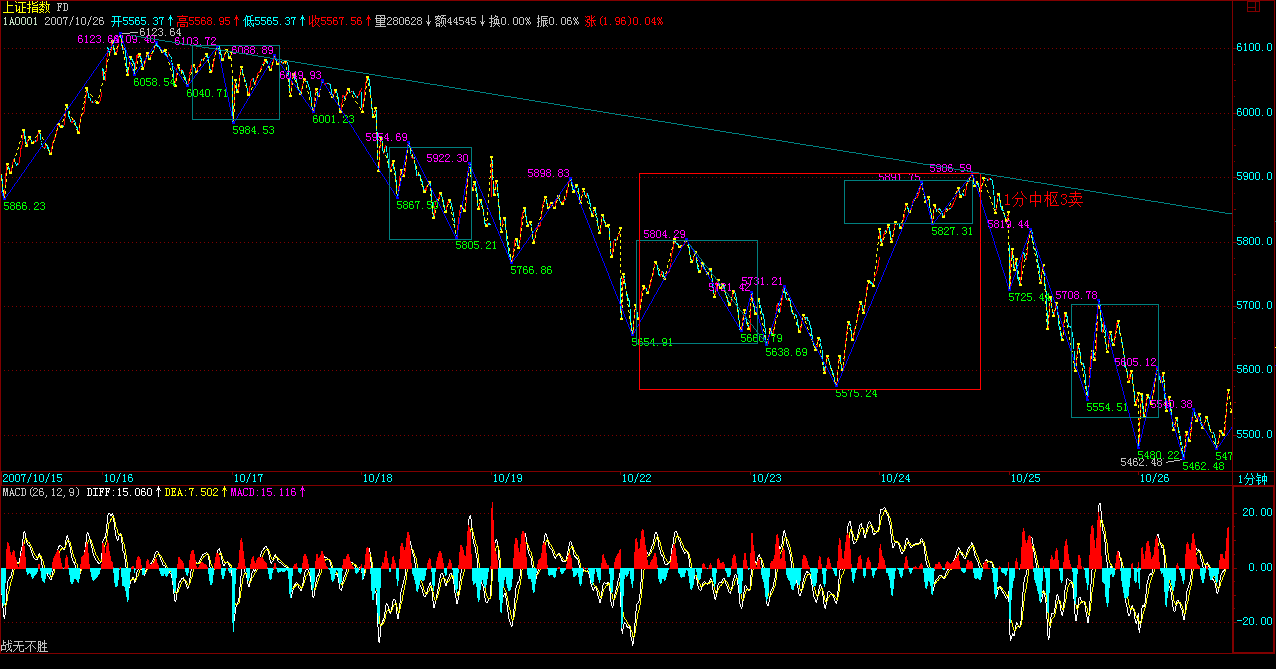Select the red 1分中枢3卖 annotation
The height and width of the screenshot is (669, 1276).
[x=1043, y=200]
